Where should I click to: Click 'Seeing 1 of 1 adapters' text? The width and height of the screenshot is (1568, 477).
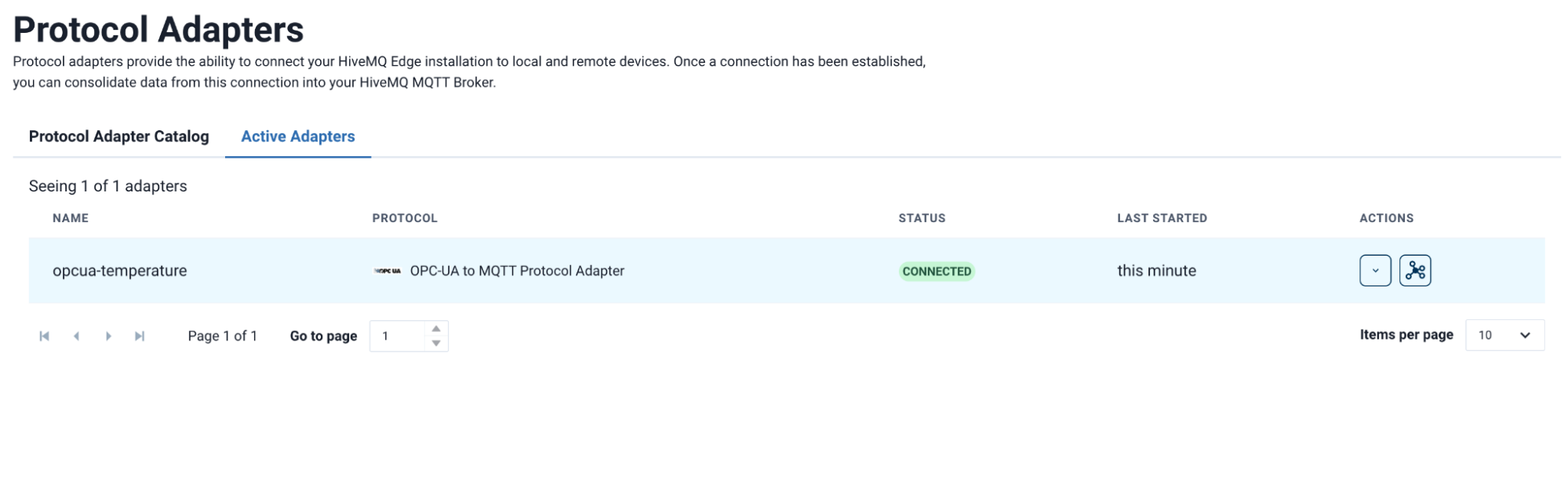tap(108, 186)
